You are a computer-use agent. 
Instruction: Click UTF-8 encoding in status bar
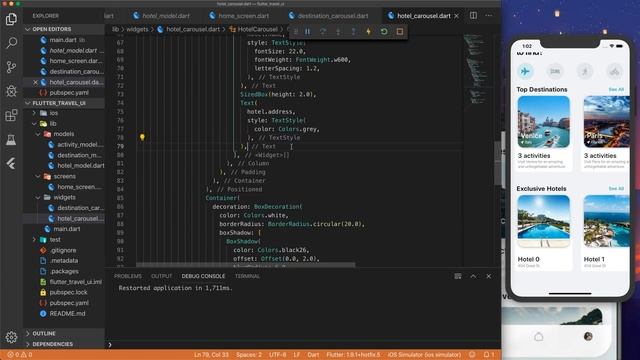pos(278,355)
